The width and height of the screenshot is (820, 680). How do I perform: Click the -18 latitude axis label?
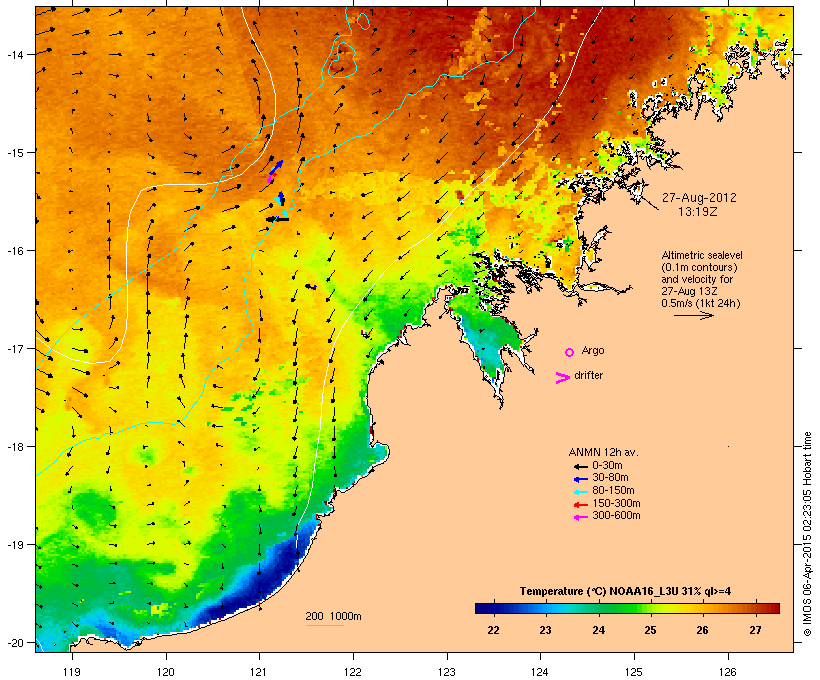coord(14,447)
